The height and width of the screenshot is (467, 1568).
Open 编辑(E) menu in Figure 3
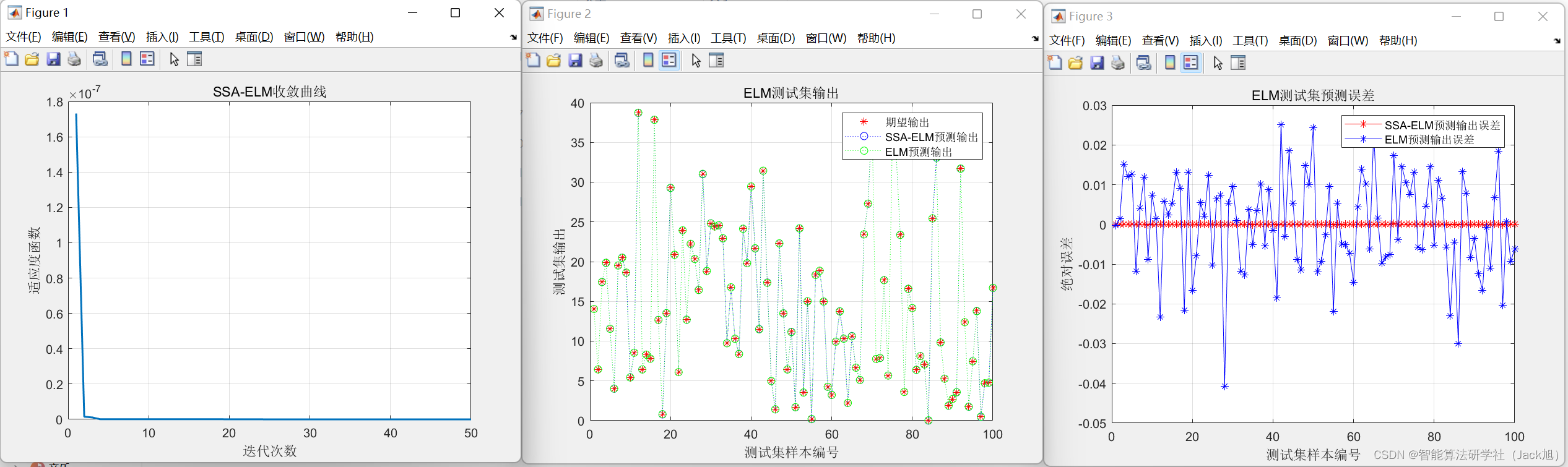pos(1114,41)
